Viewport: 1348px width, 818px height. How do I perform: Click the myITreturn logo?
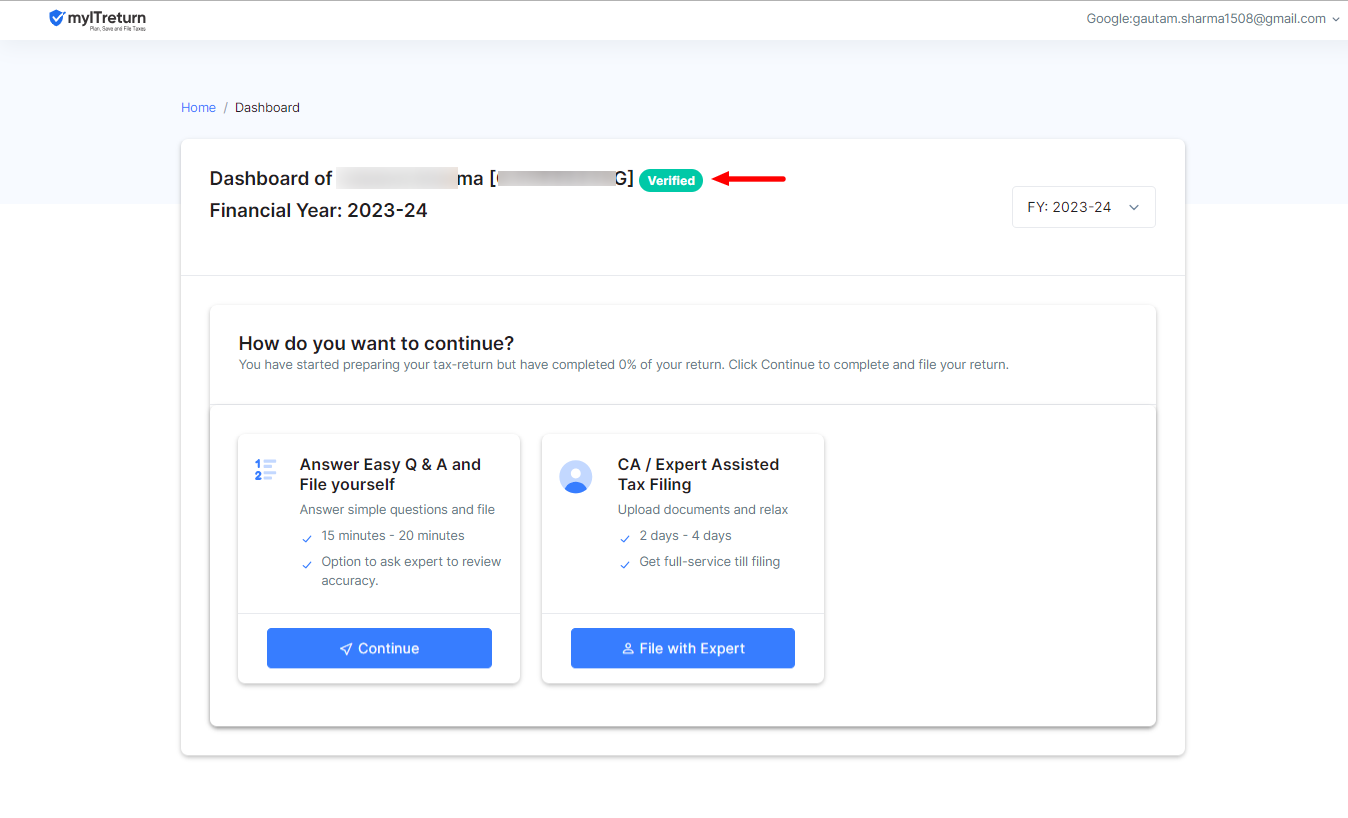tap(97, 19)
